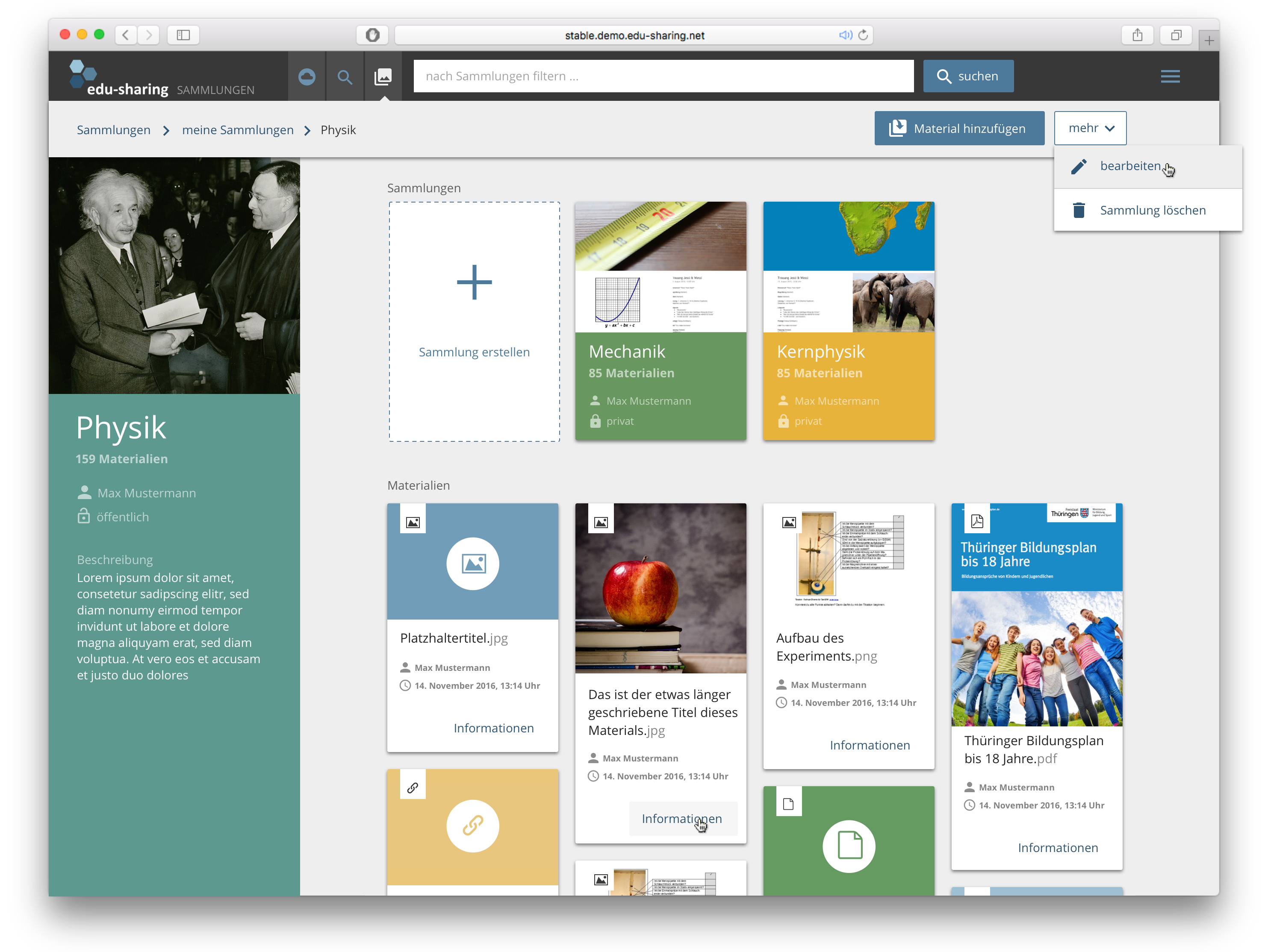Click the trash icon next to Sammlung löschen
This screenshot has width=1262, height=952.
pos(1078,210)
